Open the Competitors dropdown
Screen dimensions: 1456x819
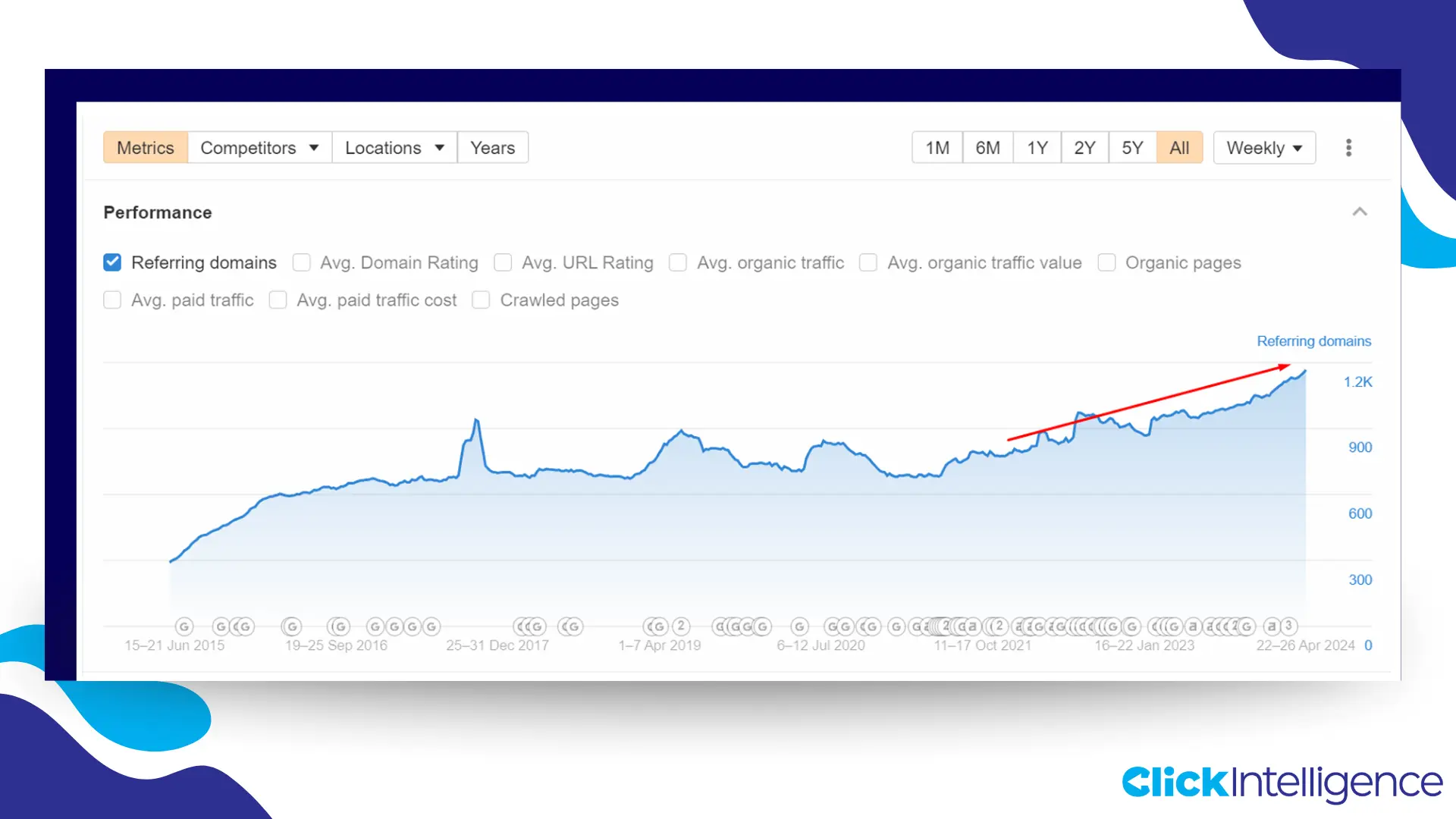click(x=259, y=147)
